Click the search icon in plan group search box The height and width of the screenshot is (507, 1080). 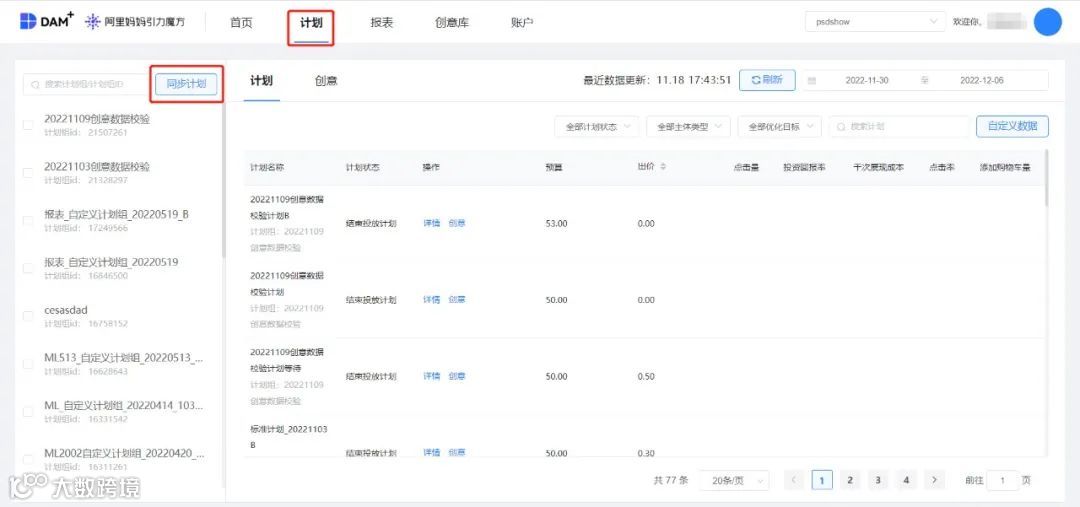(35, 85)
